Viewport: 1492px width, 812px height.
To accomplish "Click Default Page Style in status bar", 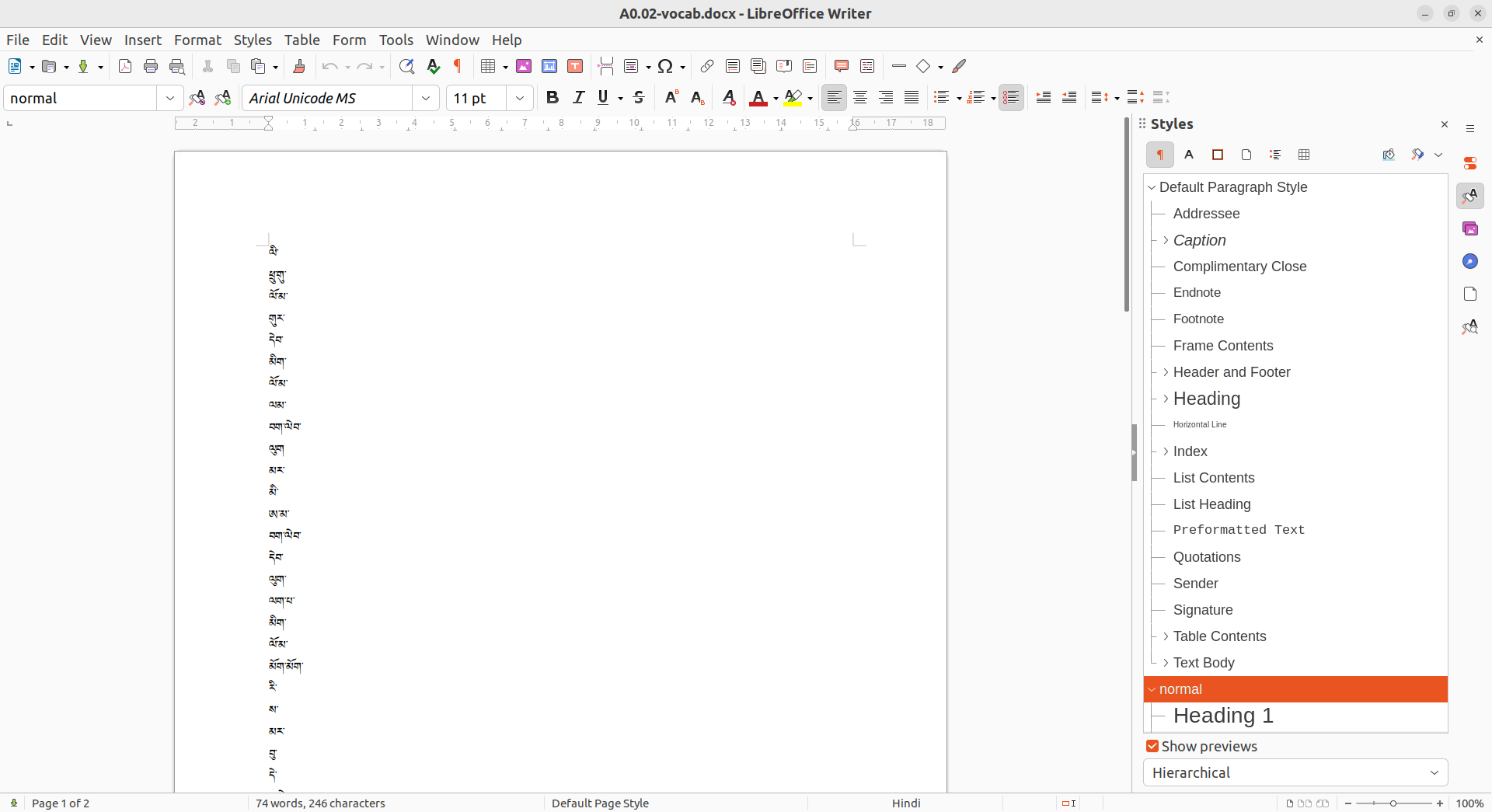I will pyautogui.click(x=600, y=803).
